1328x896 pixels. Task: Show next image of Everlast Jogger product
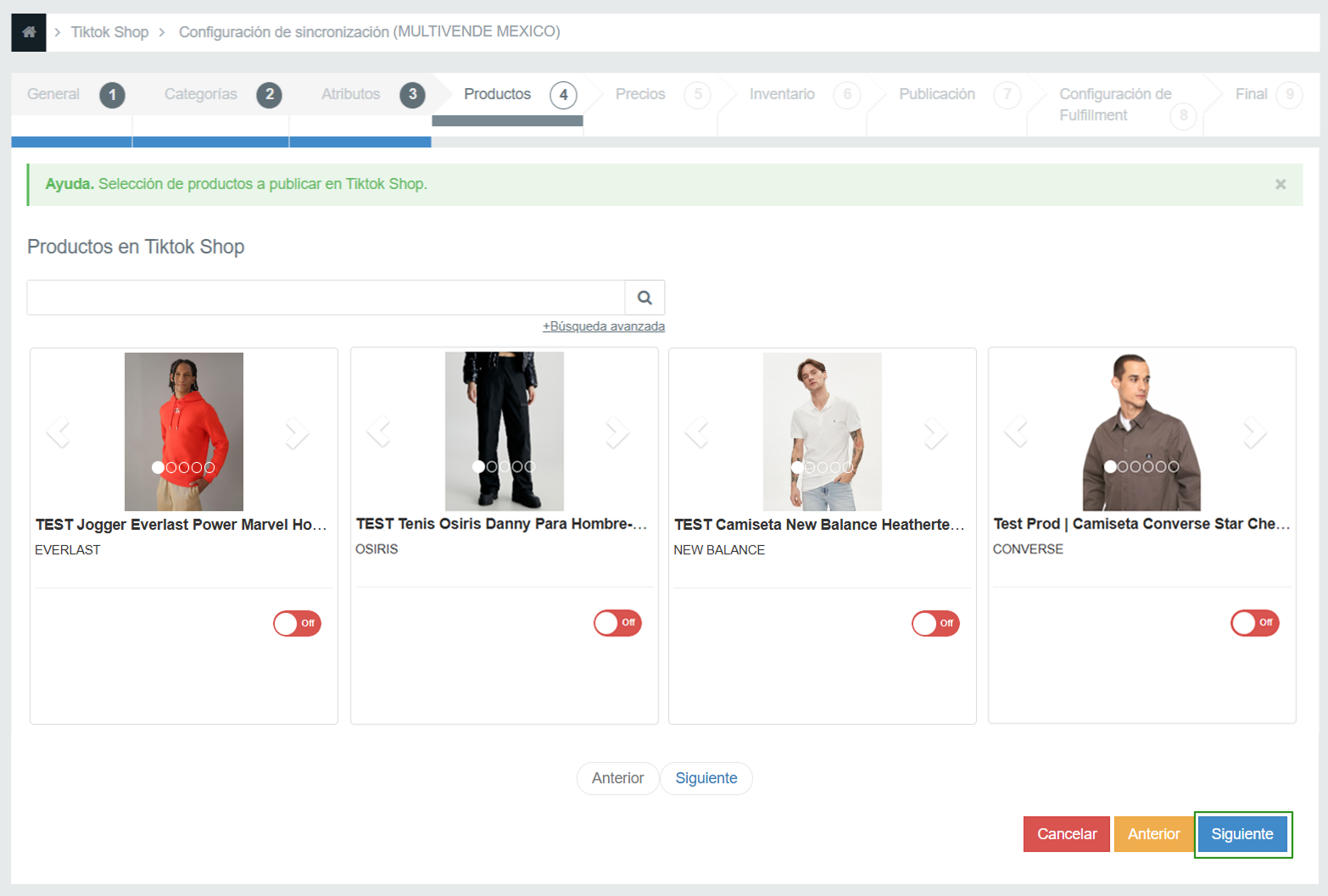pos(297,433)
